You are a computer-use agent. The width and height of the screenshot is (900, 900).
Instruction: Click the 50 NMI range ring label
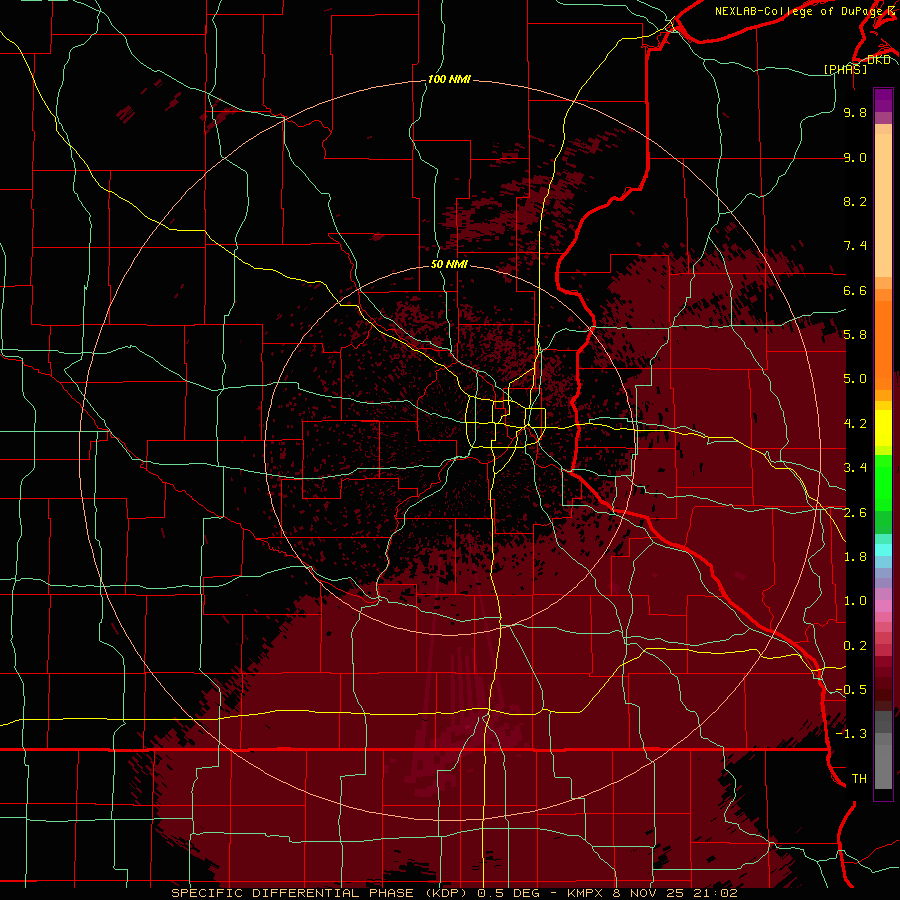(449, 264)
